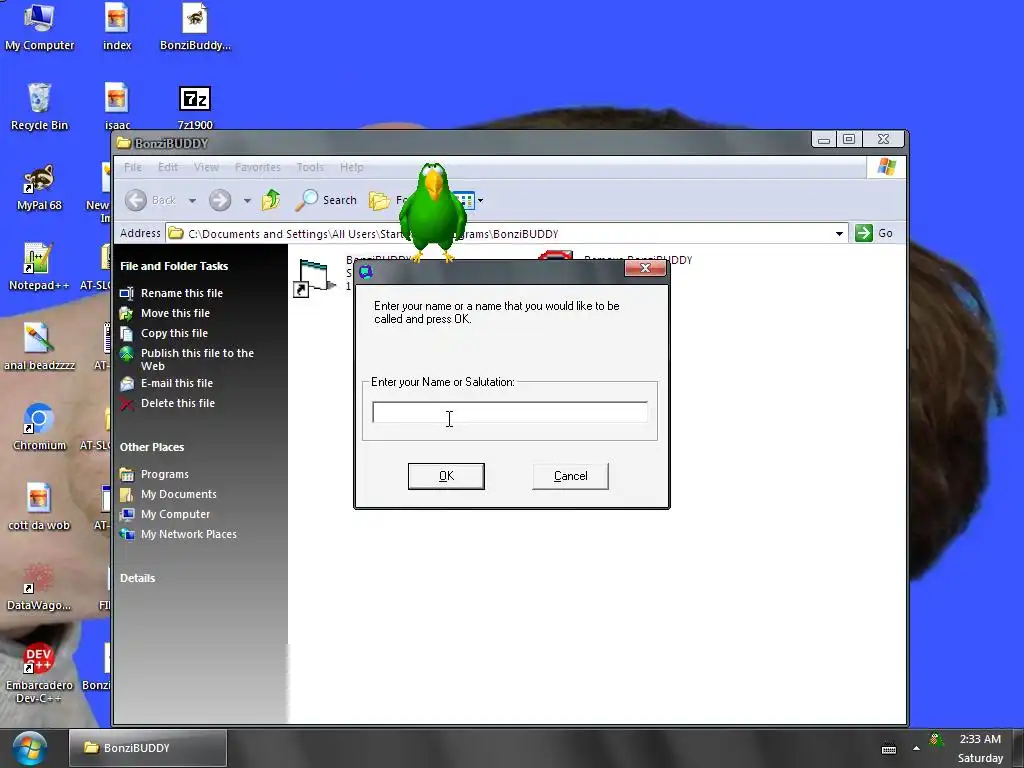Show hidden system tray icons

(916, 748)
